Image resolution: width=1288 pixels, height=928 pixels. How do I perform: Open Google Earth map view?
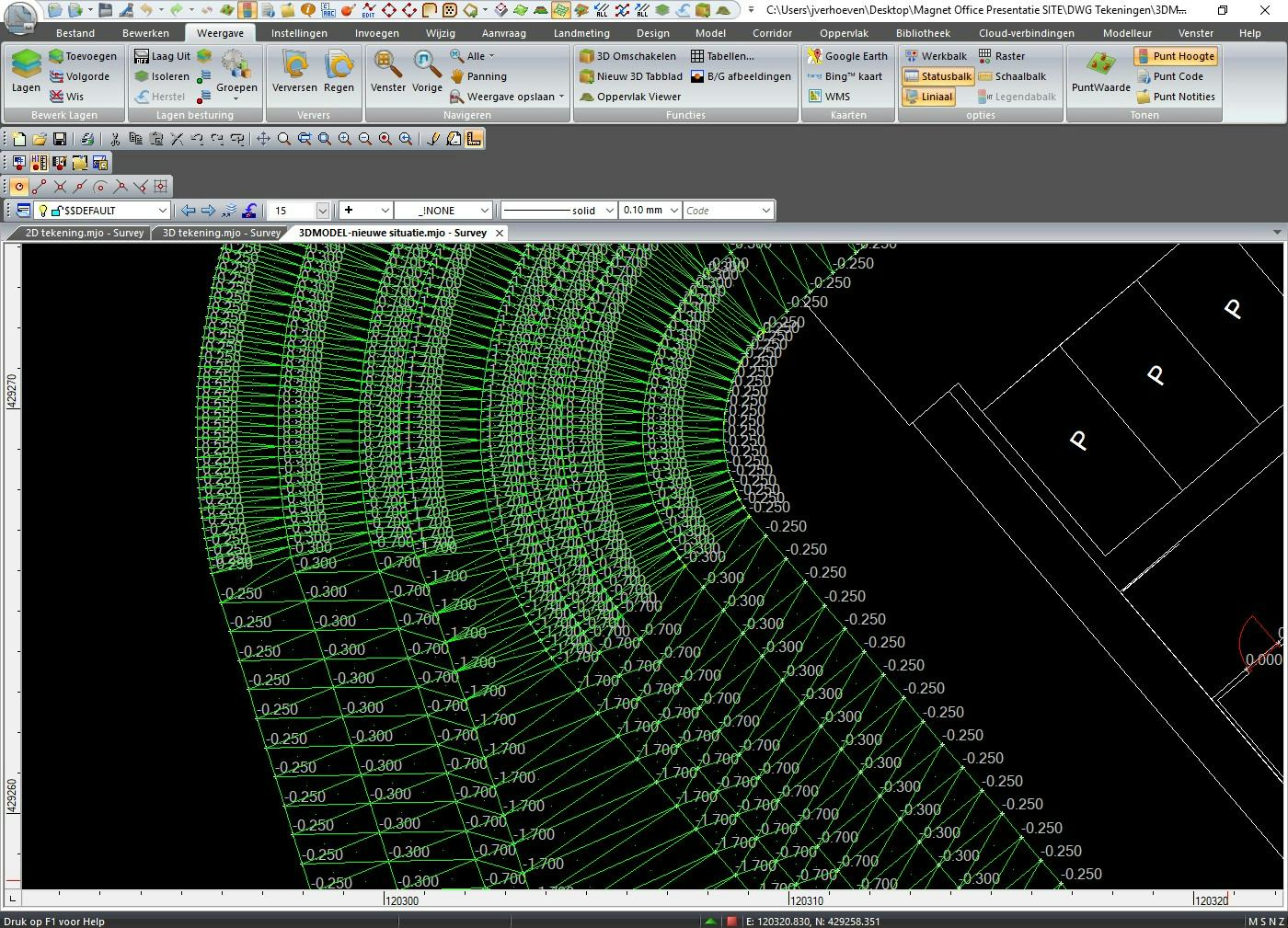pyautogui.click(x=847, y=56)
